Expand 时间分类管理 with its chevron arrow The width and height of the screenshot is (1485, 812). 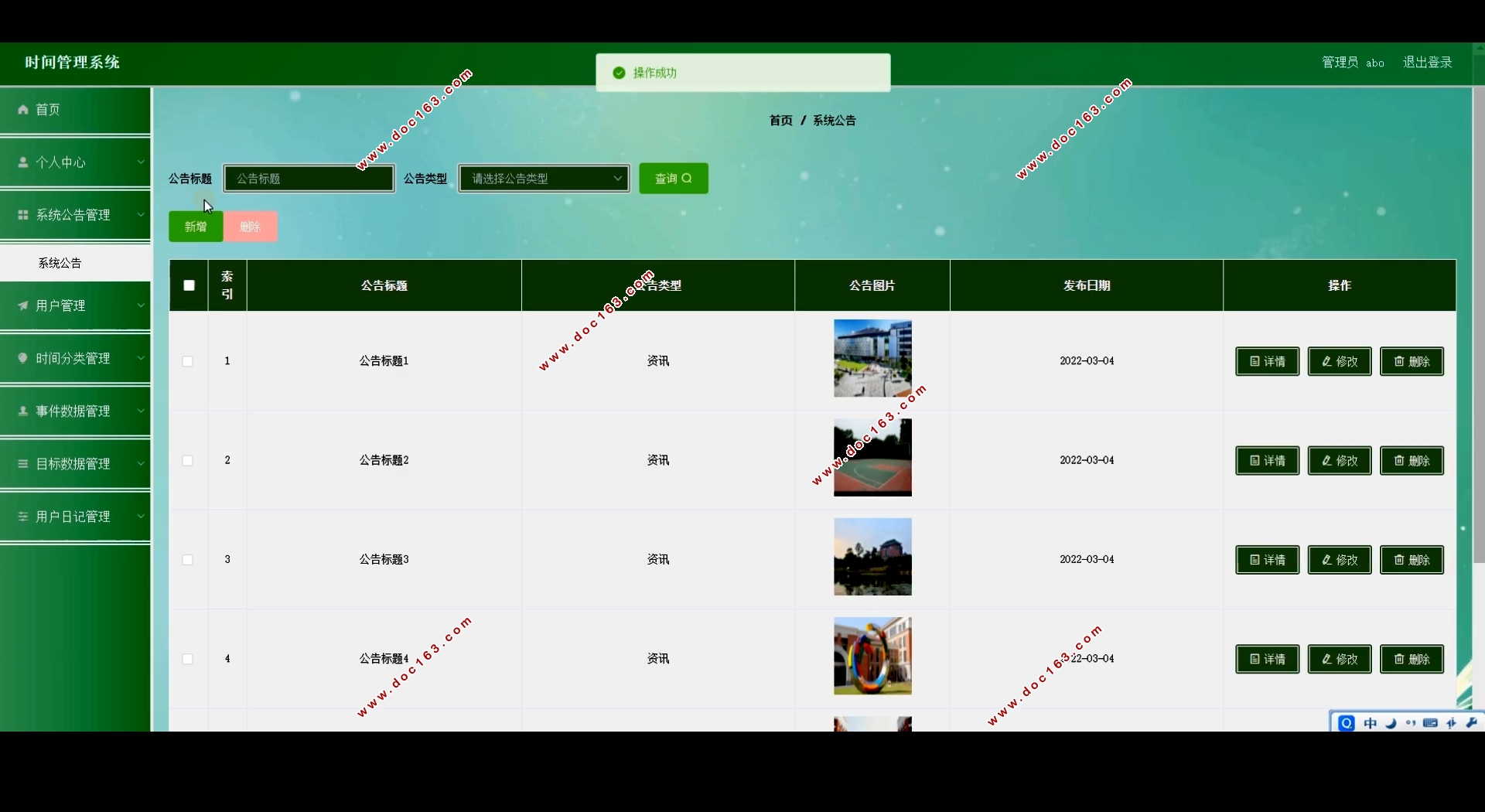tap(141, 358)
